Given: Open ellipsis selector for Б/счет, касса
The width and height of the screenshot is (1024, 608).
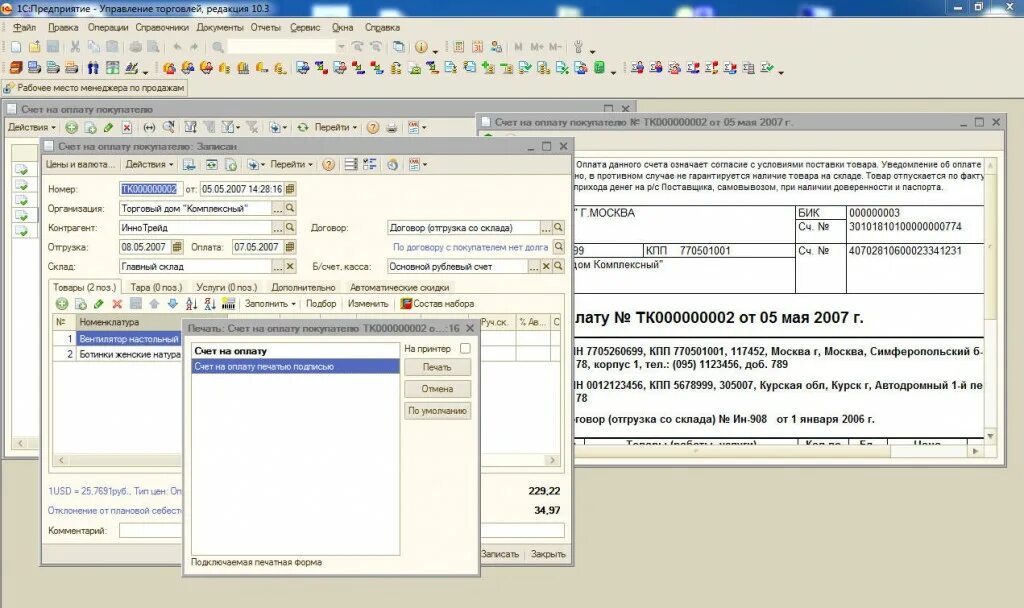Looking at the screenshot, I should [x=534, y=266].
